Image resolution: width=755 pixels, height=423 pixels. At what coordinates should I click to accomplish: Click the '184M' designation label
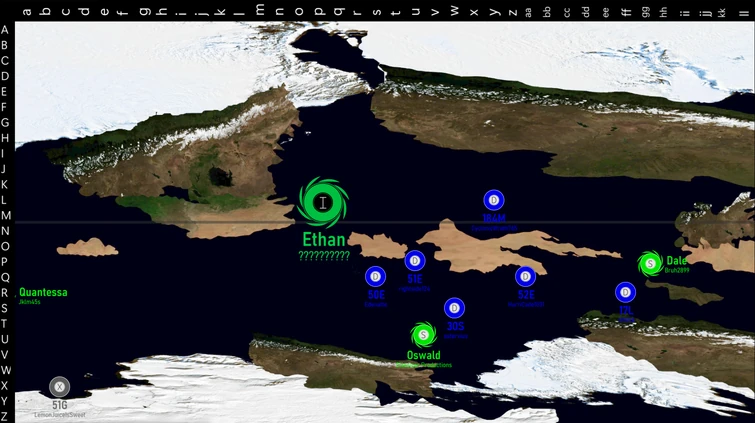coord(494,218)
